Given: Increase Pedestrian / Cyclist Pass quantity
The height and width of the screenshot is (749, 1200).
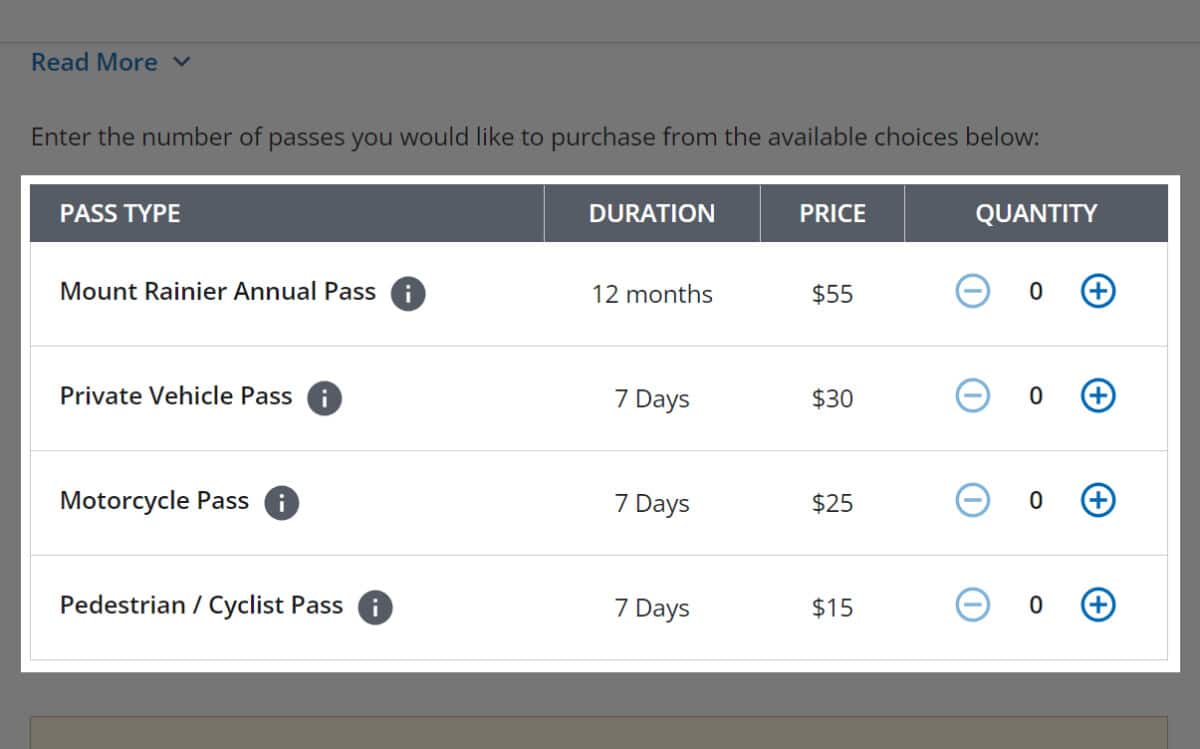Looking at the screenshot, I should coord(1098,604).
